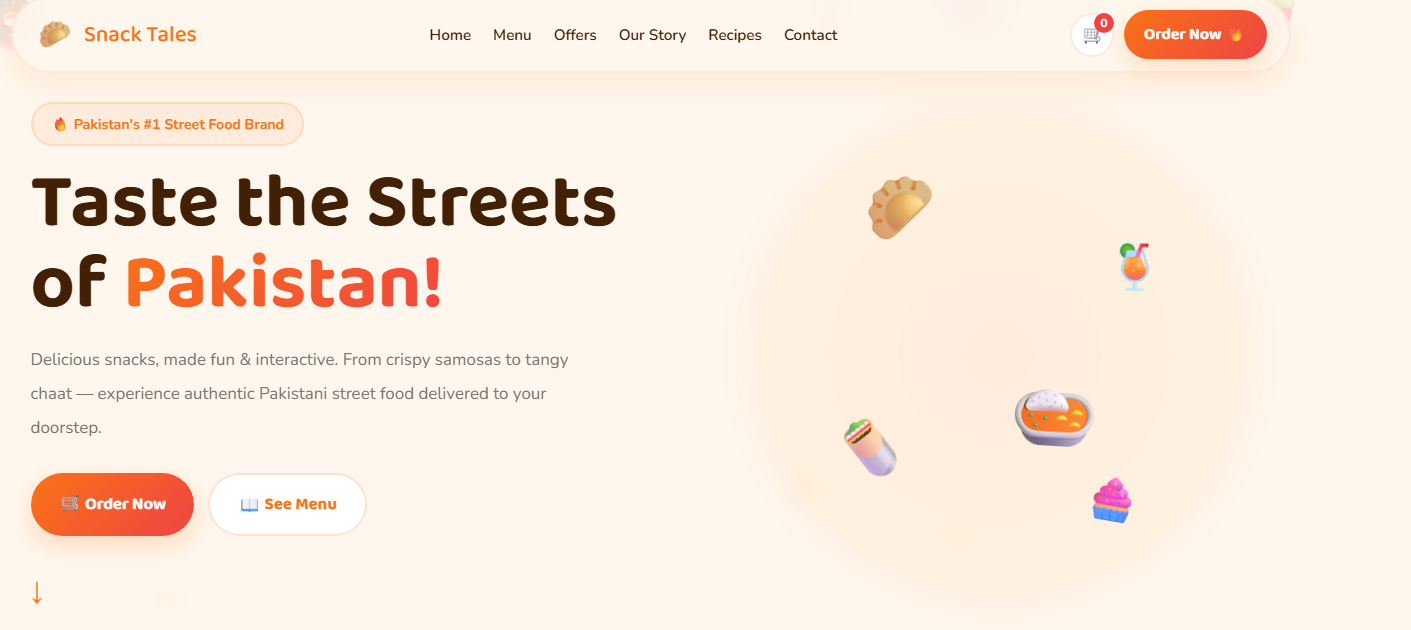Click the orange scroll-down arrow

point(37,593)
